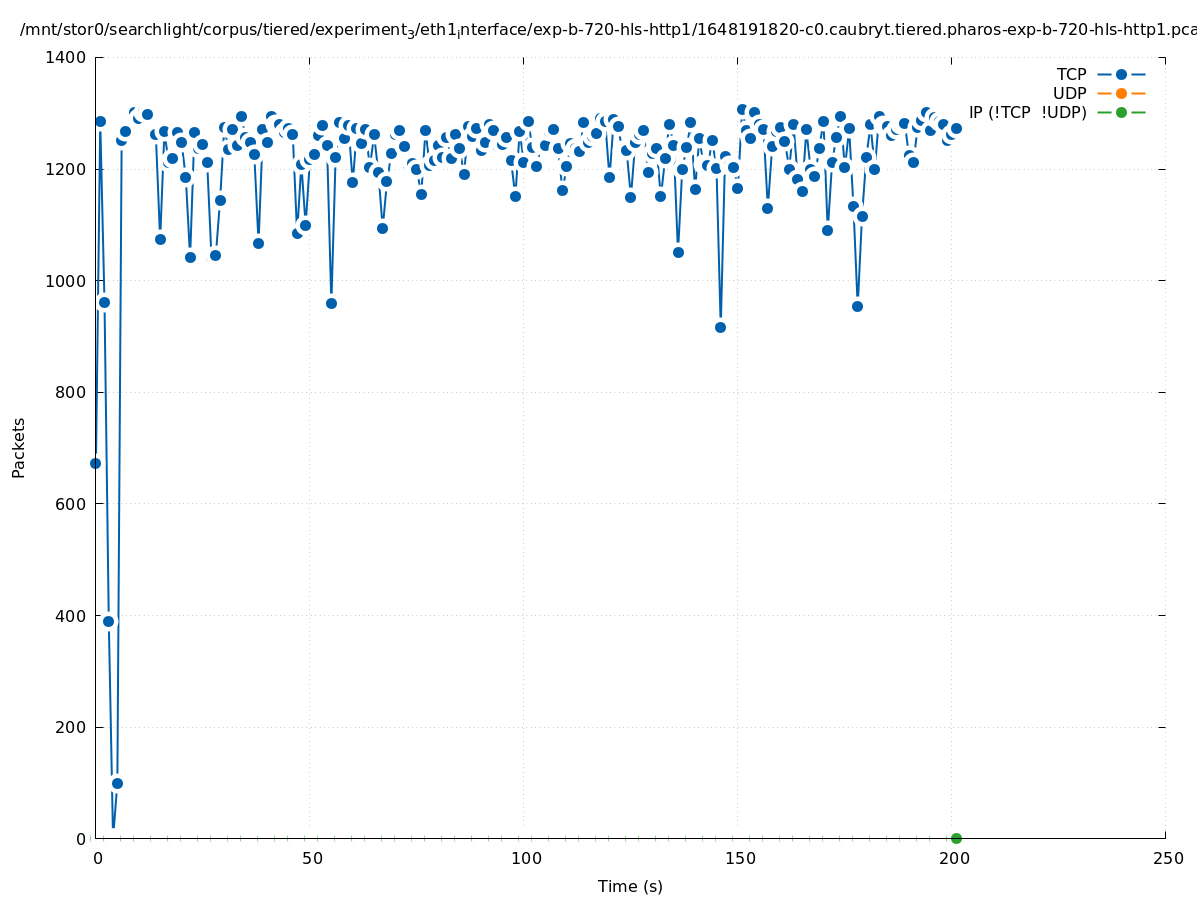
Task: Click the orange UDP legend marker
Action: (x=1121, y=93)
